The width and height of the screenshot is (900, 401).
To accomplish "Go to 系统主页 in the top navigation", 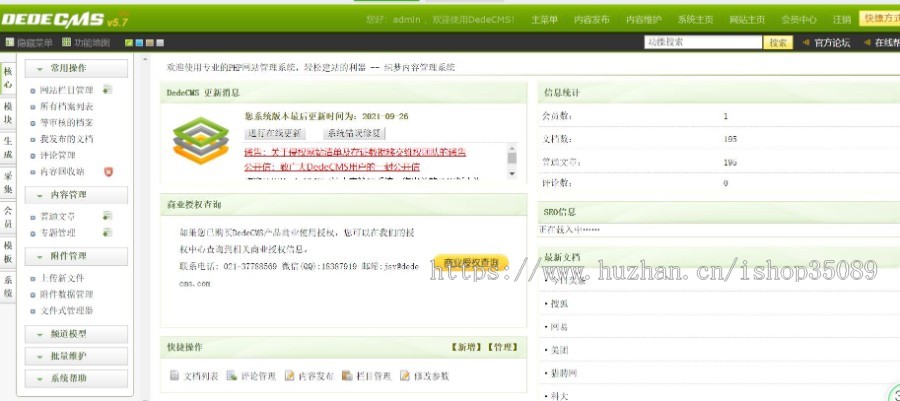I will pos(695,20).
